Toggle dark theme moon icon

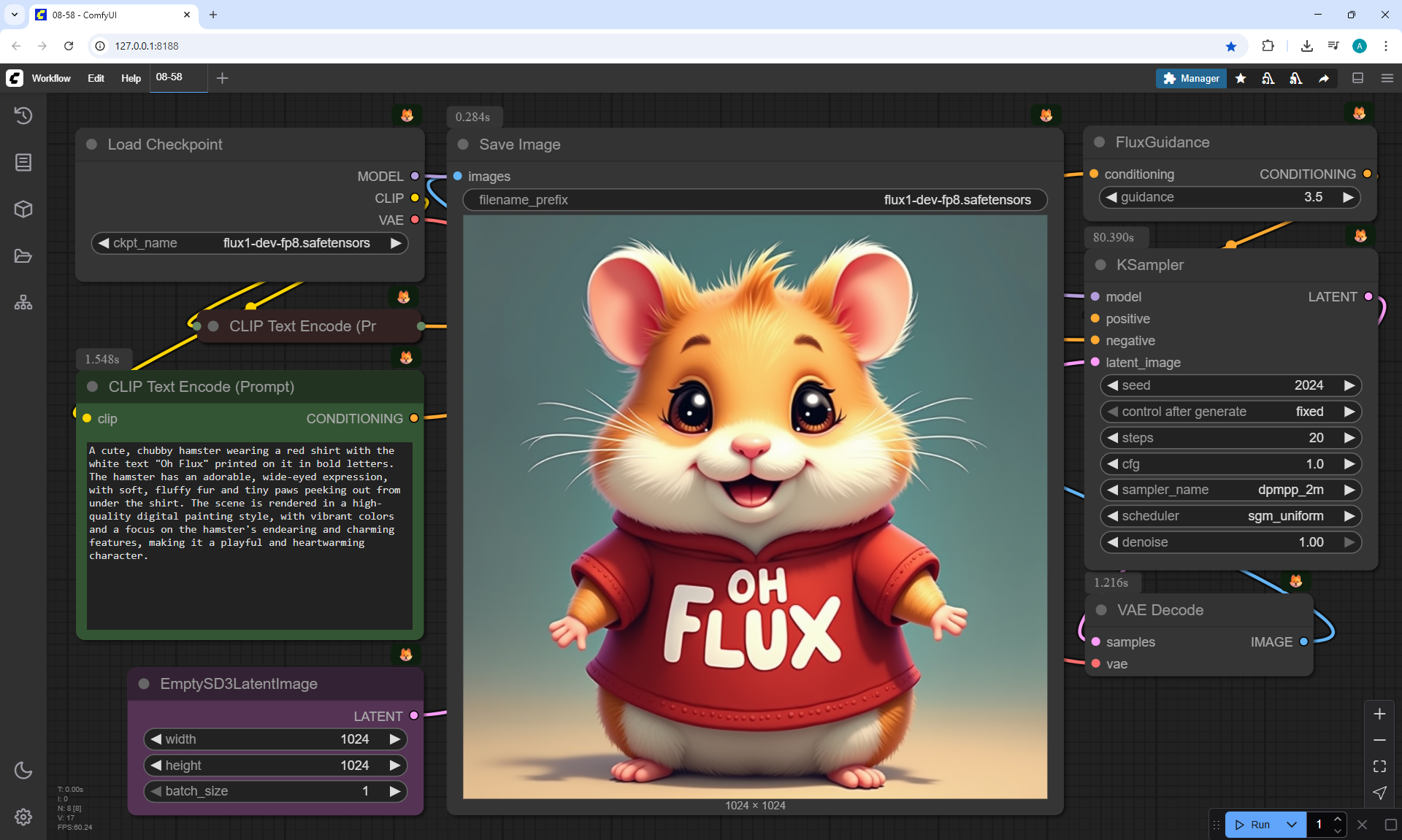tap(23, 770)
